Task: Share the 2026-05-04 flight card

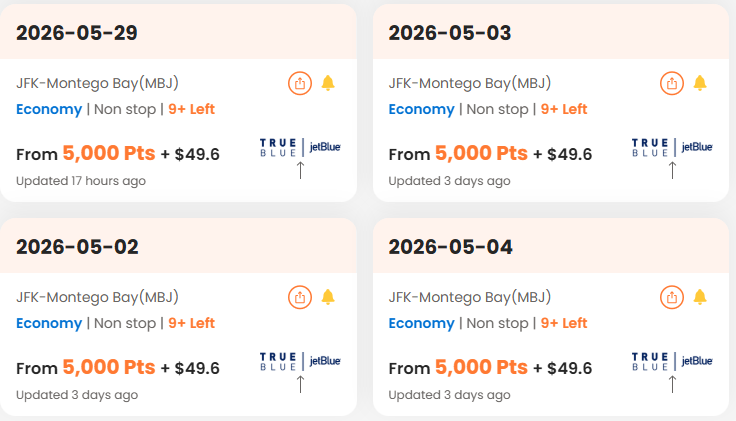Action: [671, 297]
